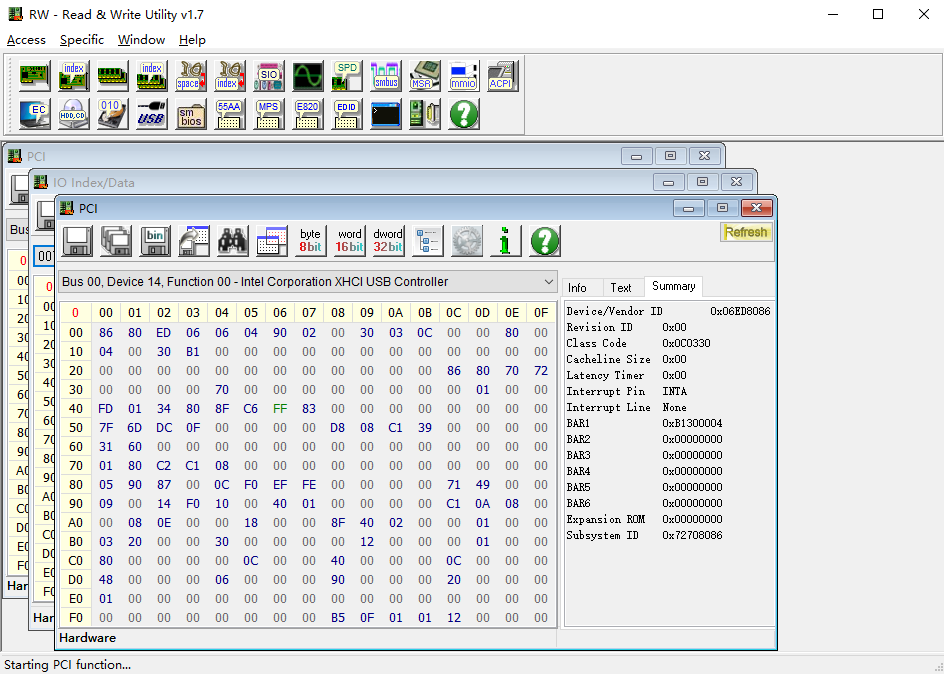The image size is (944, 674).
Task: Open the ACPI tables tool
Action: point(502,76)
